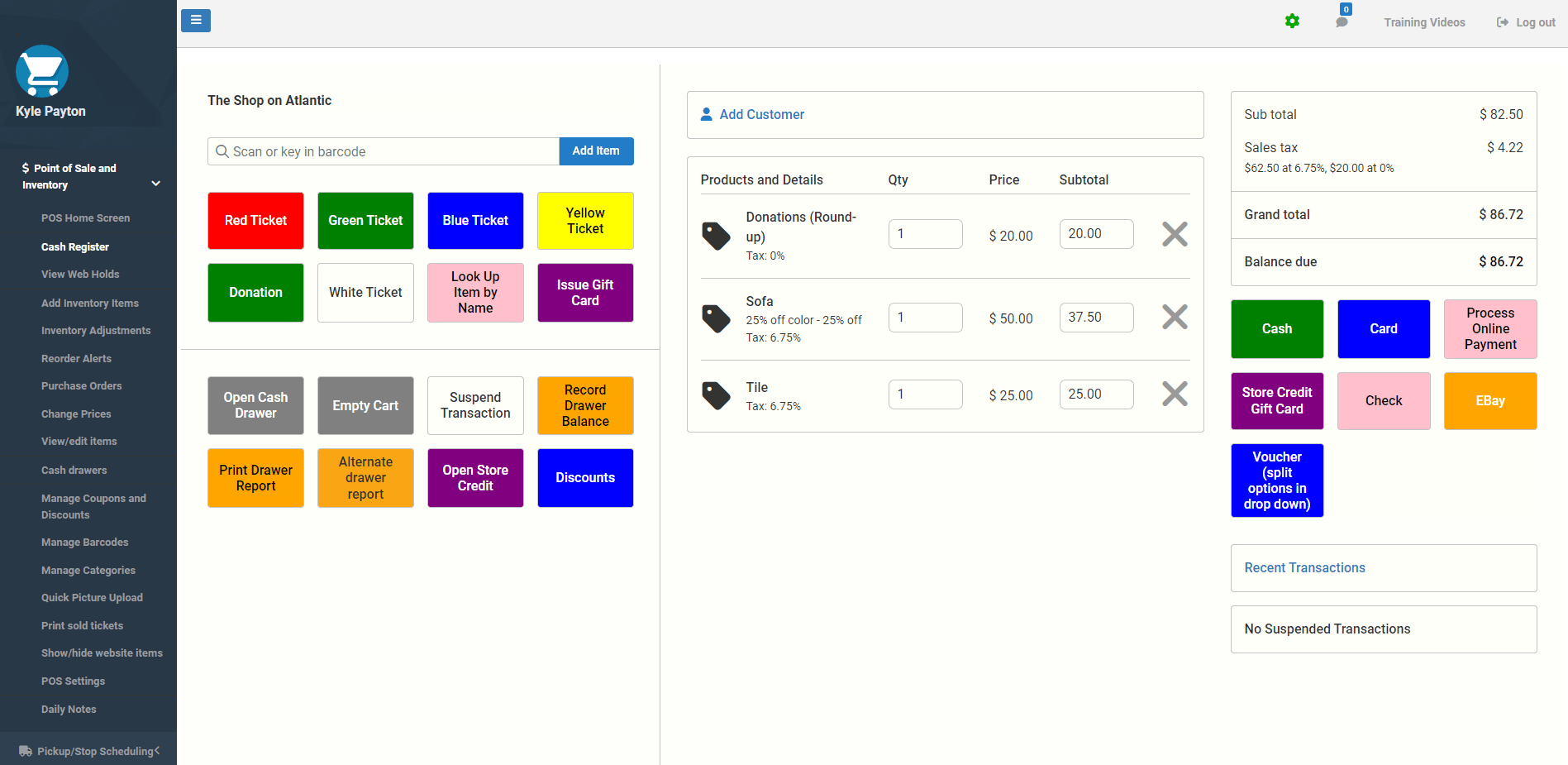Open POS Home Screen

85,218
